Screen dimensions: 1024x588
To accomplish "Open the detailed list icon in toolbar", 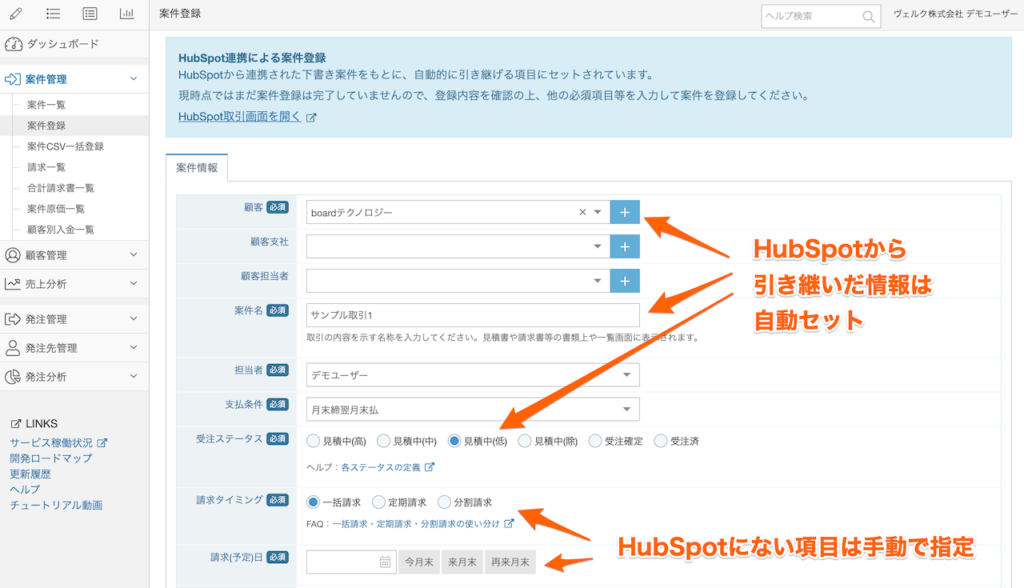I will tap(90, 13).
